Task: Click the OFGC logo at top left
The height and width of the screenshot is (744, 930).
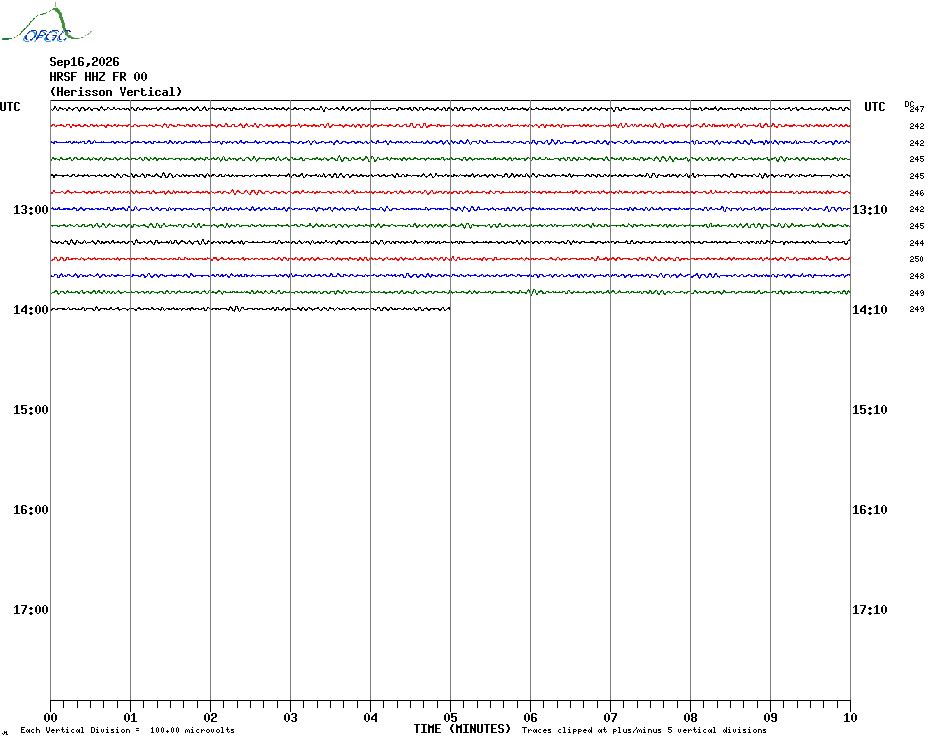Action: tap(46, 24)
